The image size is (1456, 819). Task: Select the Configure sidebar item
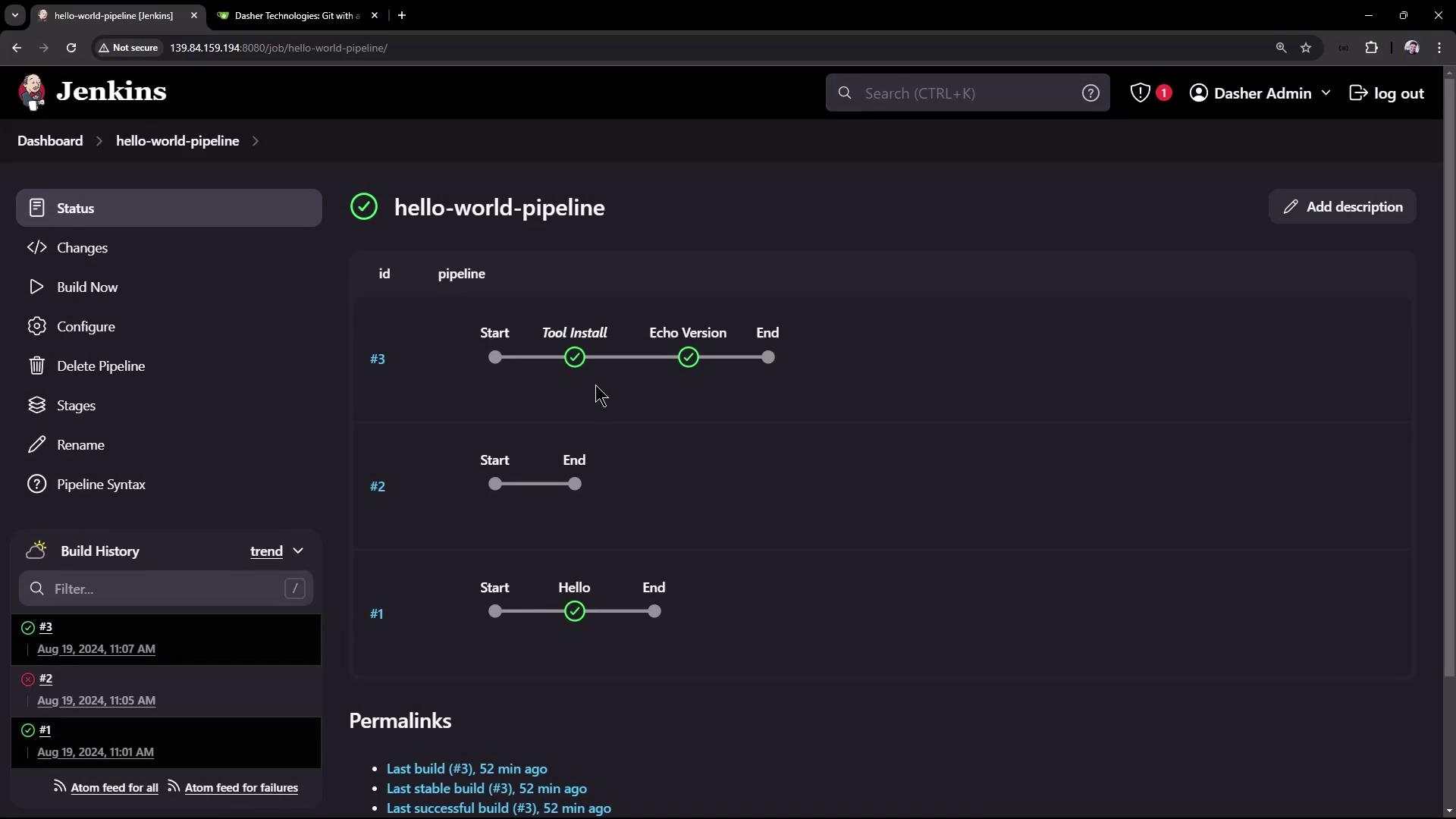tap(86, 327)
